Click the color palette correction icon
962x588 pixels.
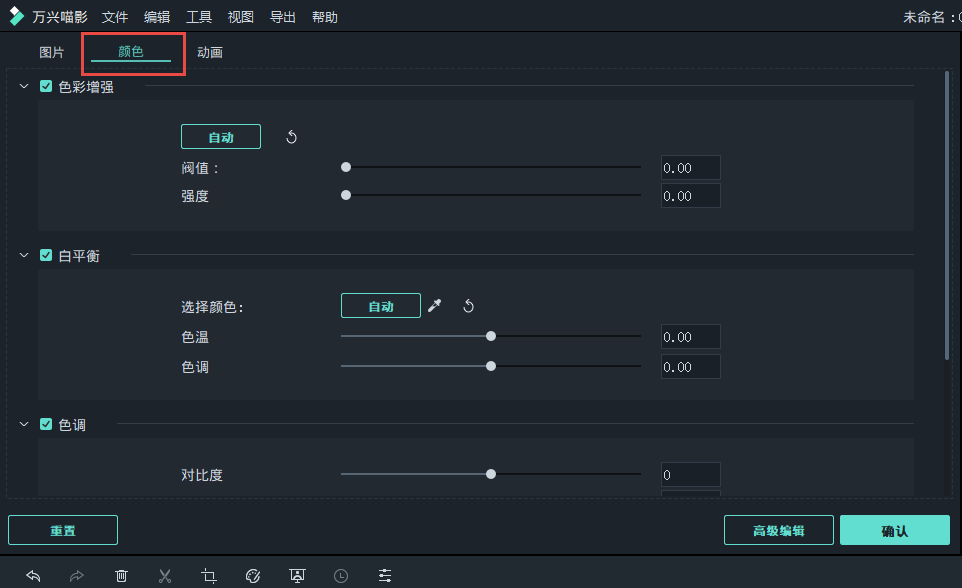(253, 576)
